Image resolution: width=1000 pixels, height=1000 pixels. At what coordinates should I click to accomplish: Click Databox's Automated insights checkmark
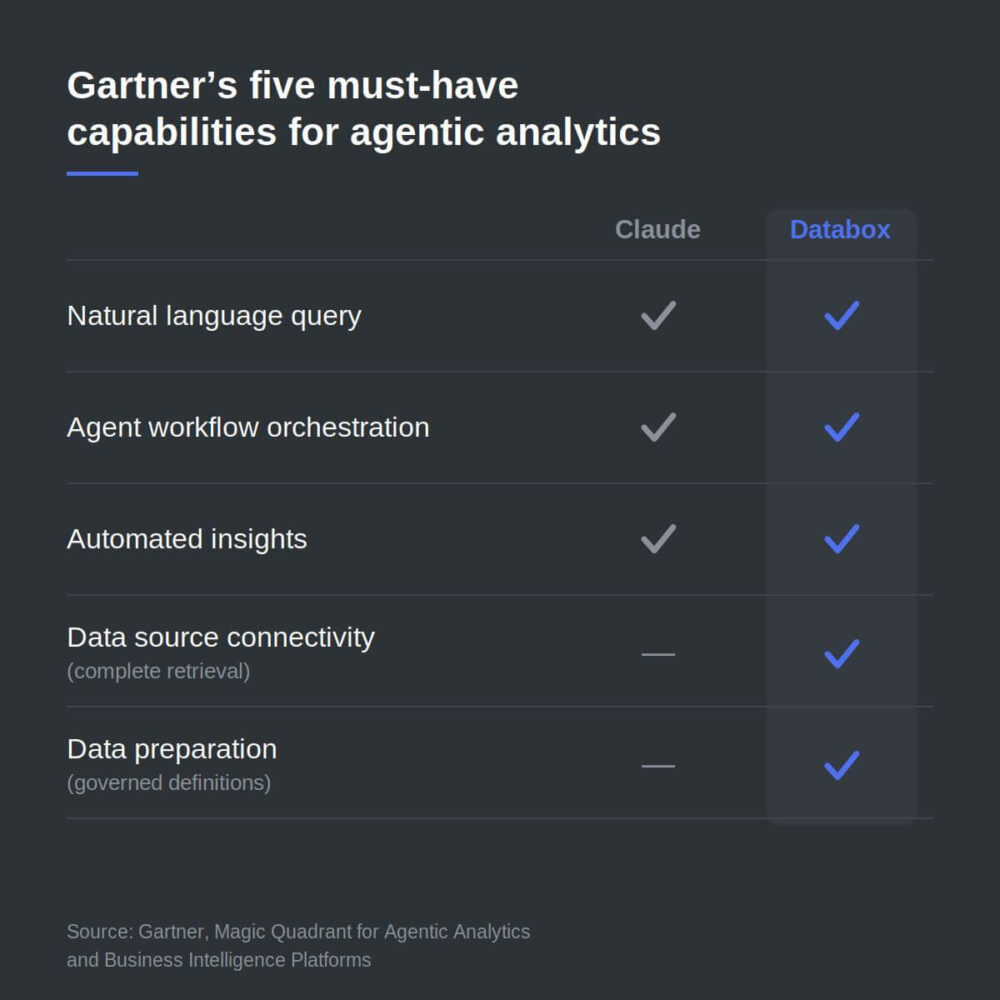pos(842,539)
